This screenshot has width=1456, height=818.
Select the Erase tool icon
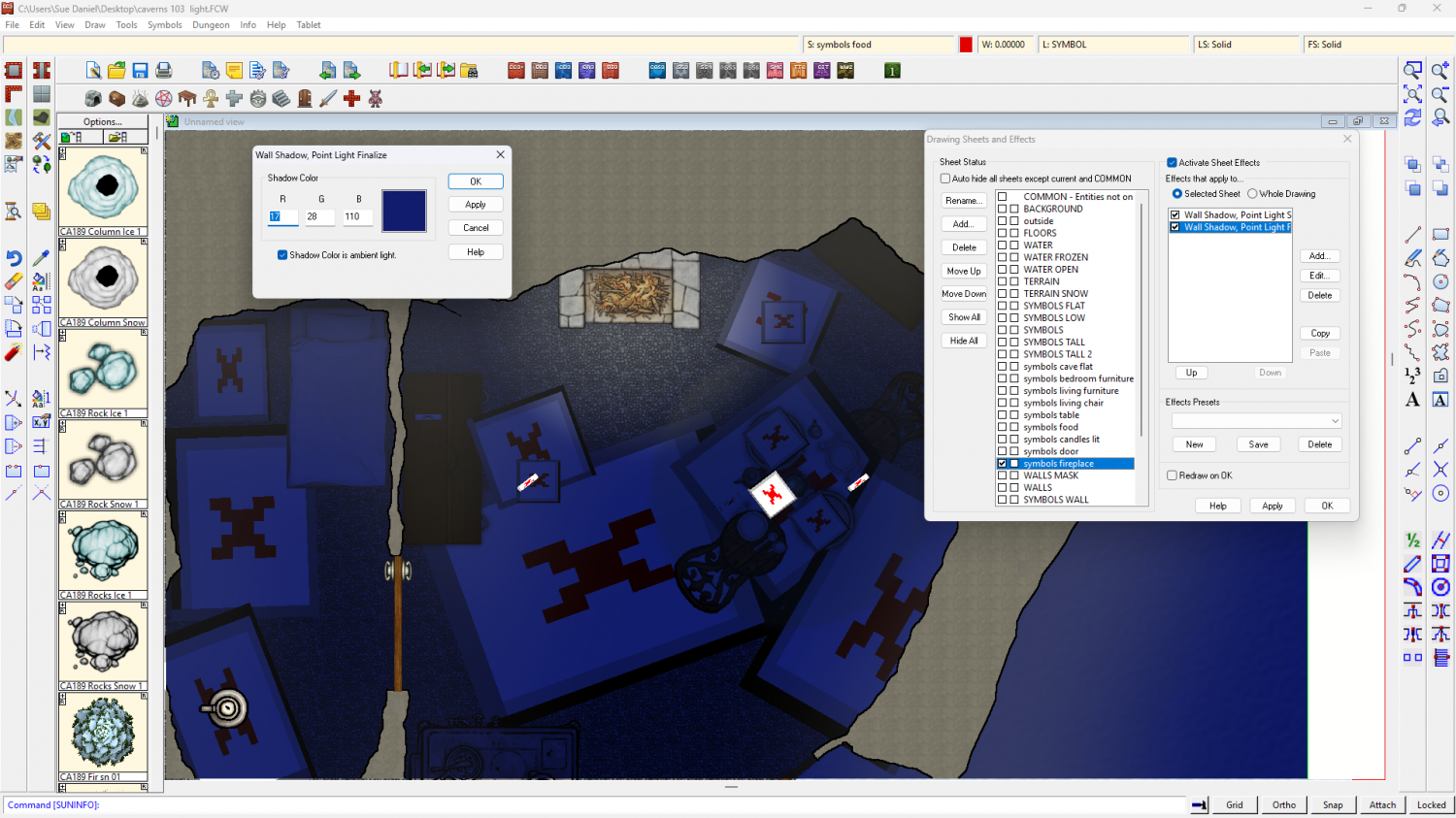tap(14, 281)
